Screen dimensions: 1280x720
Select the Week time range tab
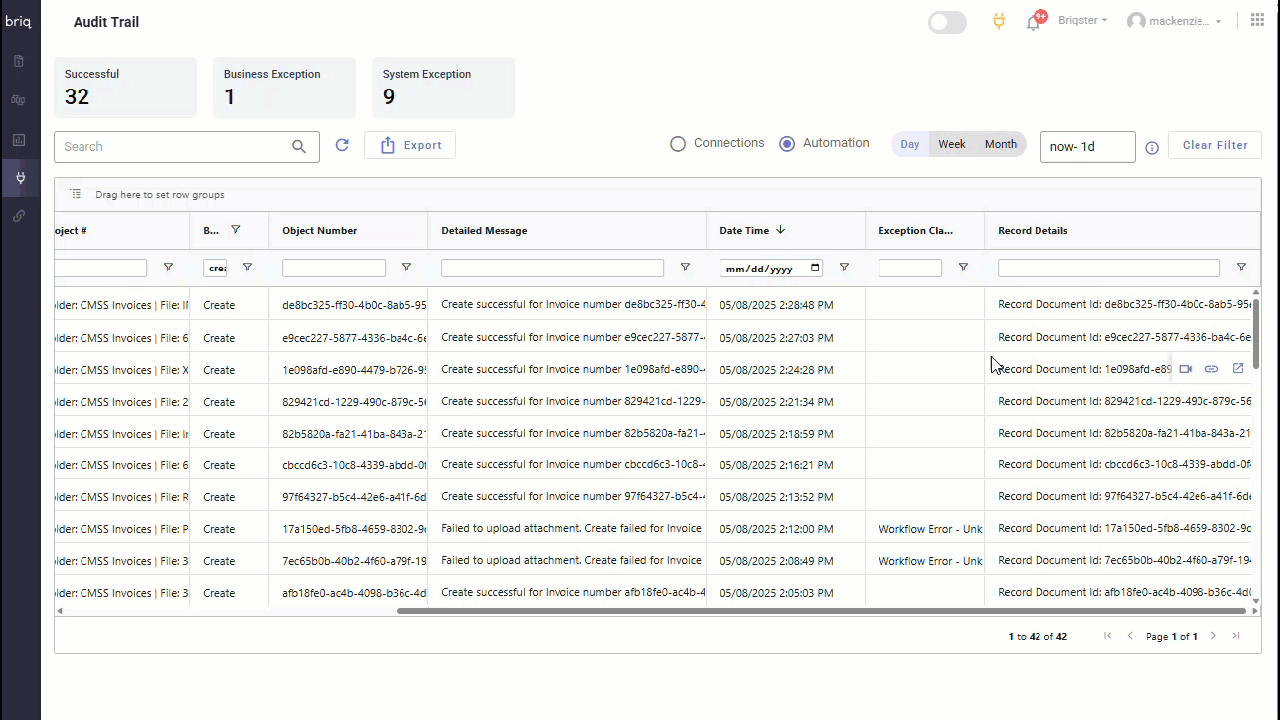(x=952, y=144)
